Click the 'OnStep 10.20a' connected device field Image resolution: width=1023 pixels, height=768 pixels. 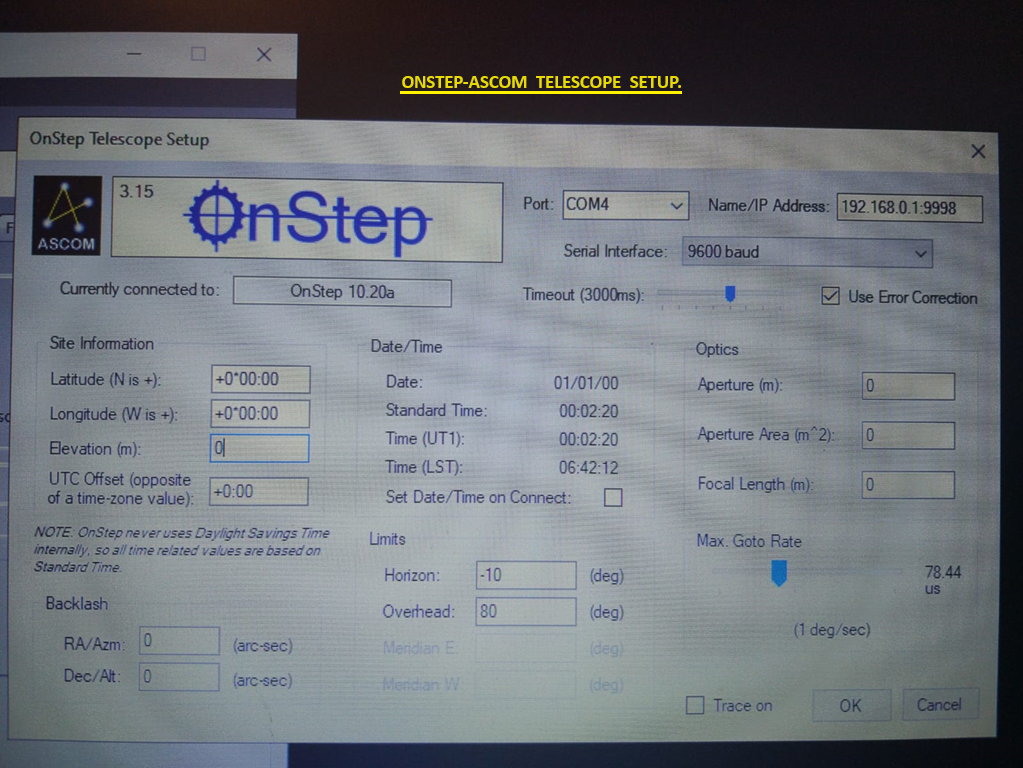point(343,292)
